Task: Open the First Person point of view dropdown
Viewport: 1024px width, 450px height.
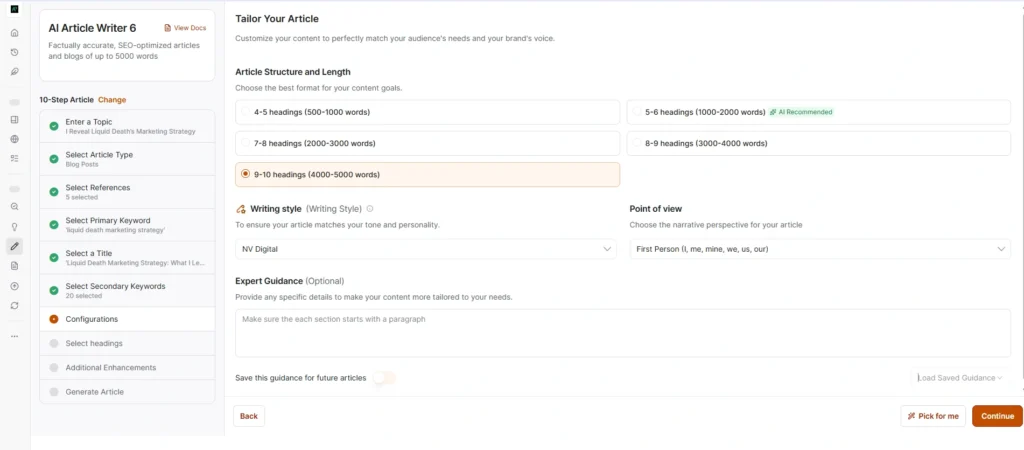Action: click(820, 249)
